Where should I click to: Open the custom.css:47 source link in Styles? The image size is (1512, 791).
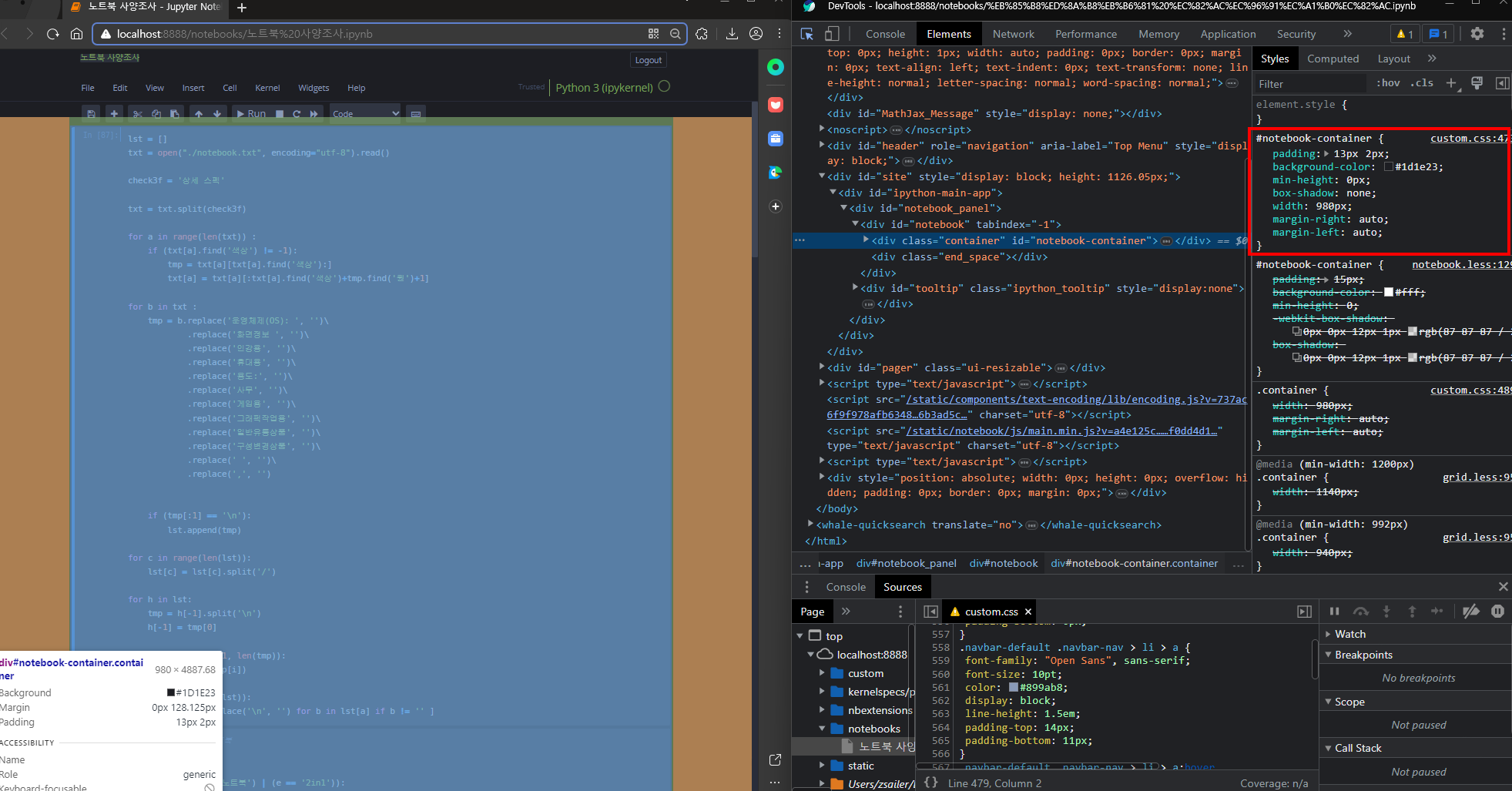1470,139
